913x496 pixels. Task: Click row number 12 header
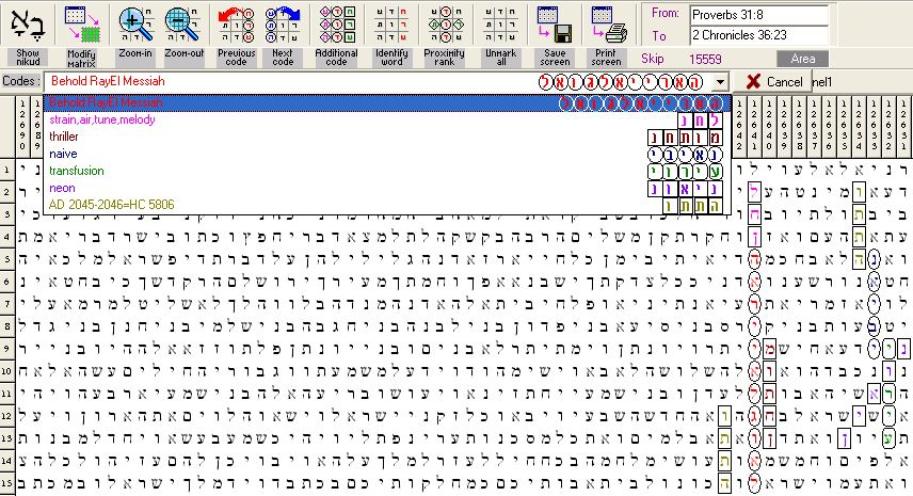[6, 416]
